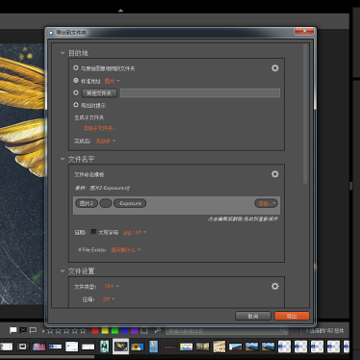Image resolution: width=360 pixels, height=360 pixels.
Task: Open the If File Exists dropdown
Action: click(126, 250)
